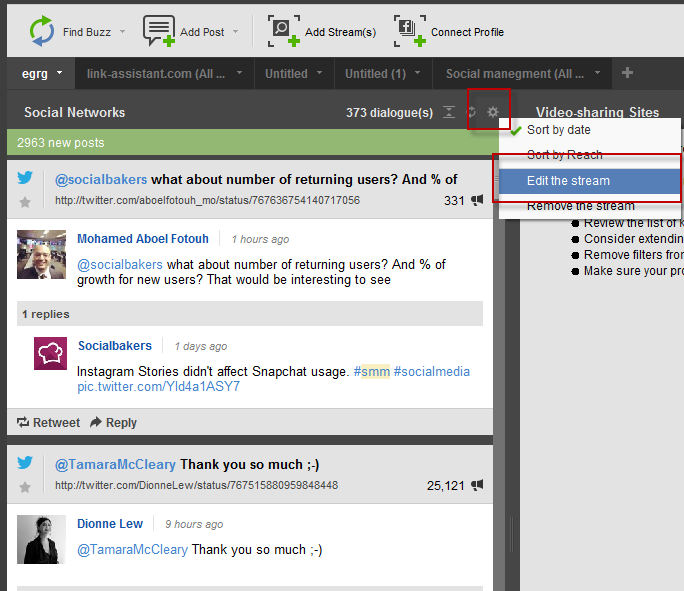Click the 1 replies header bar

250,314
